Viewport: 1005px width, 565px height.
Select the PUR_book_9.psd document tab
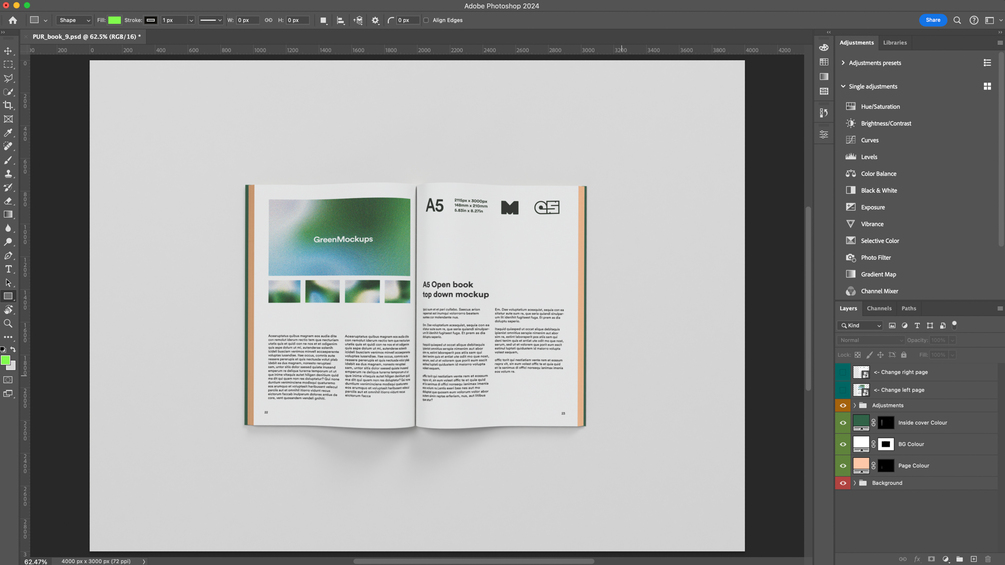click(86, 37)
